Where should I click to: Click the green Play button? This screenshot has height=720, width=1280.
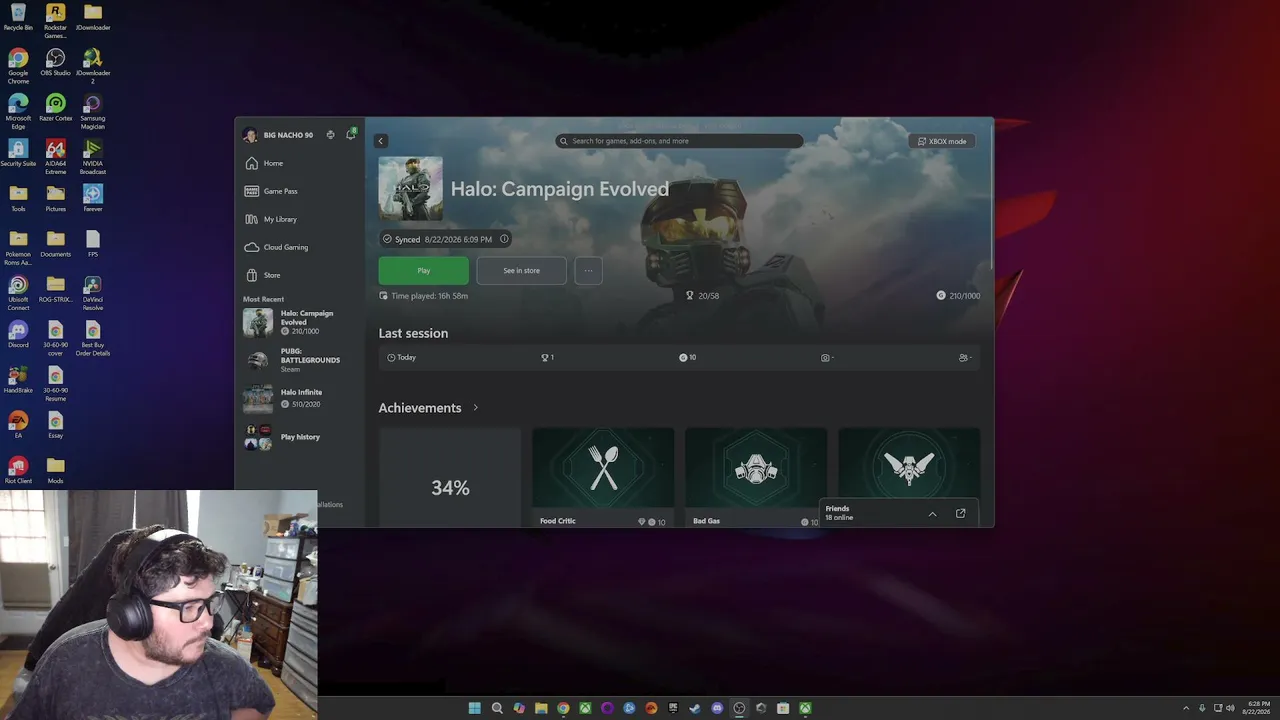423,270
